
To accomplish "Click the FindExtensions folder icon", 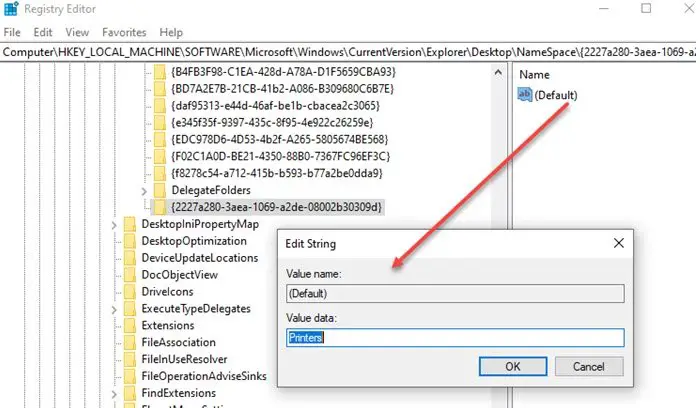I will pyautogui.click(x=129, y=394).
